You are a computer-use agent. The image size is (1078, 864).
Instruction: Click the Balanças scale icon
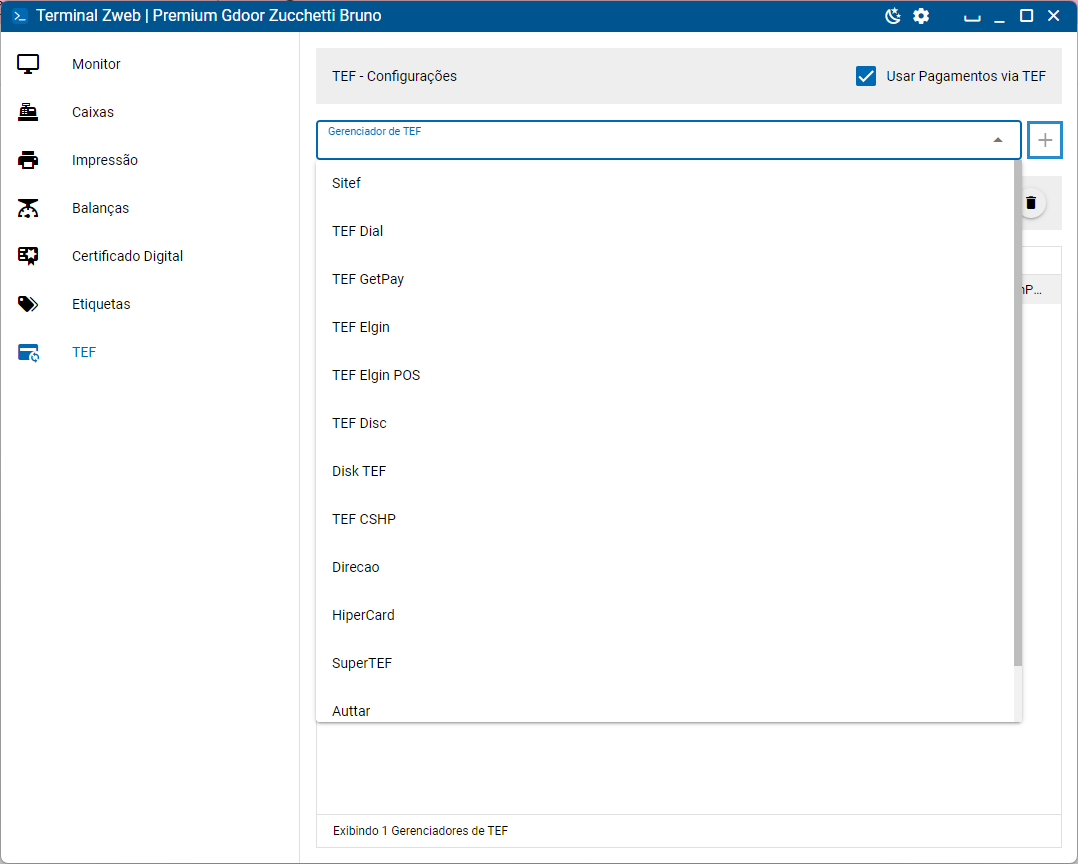(28, 208)
